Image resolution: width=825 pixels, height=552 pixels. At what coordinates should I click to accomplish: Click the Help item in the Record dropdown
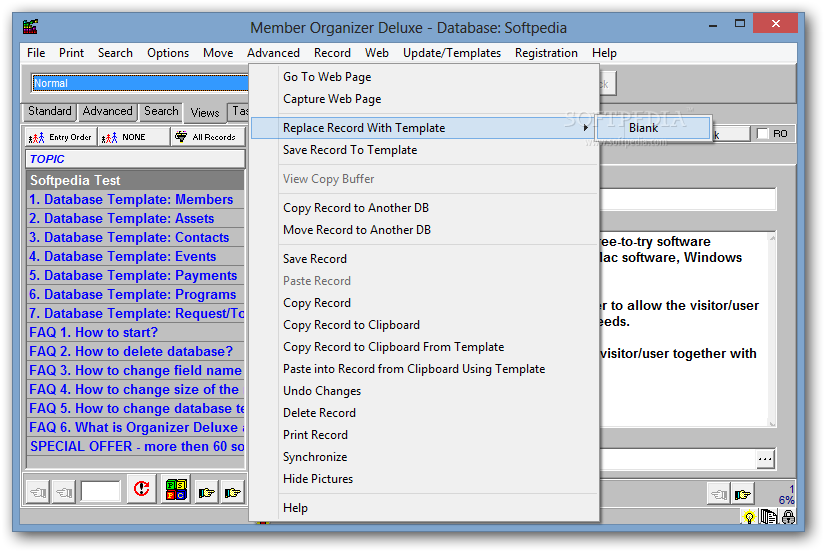[x=425, y=508]
